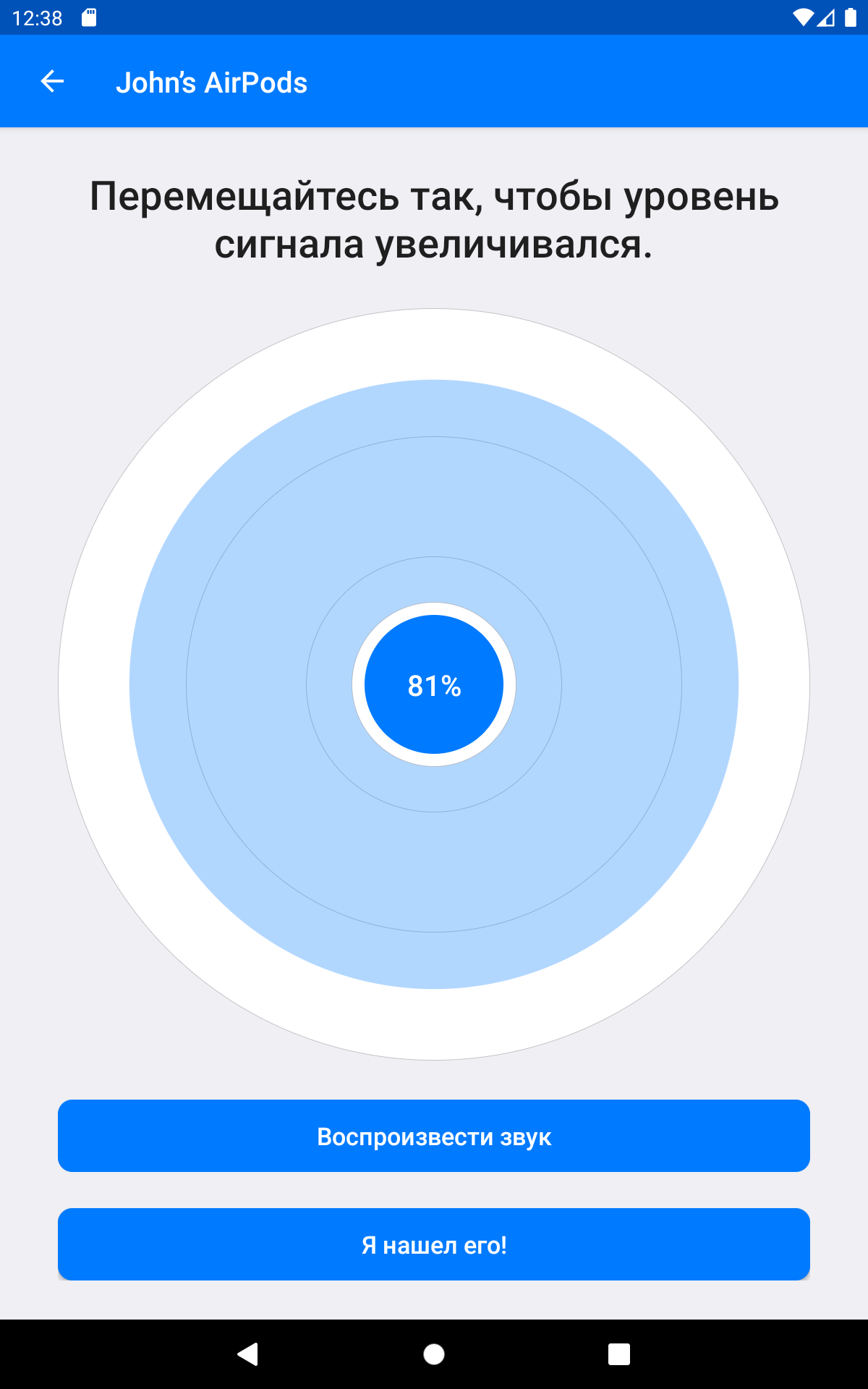This screenshot has width=868, height=1389.
Task: Click the SD card notification icon
Action: click(x=89, y=17)
